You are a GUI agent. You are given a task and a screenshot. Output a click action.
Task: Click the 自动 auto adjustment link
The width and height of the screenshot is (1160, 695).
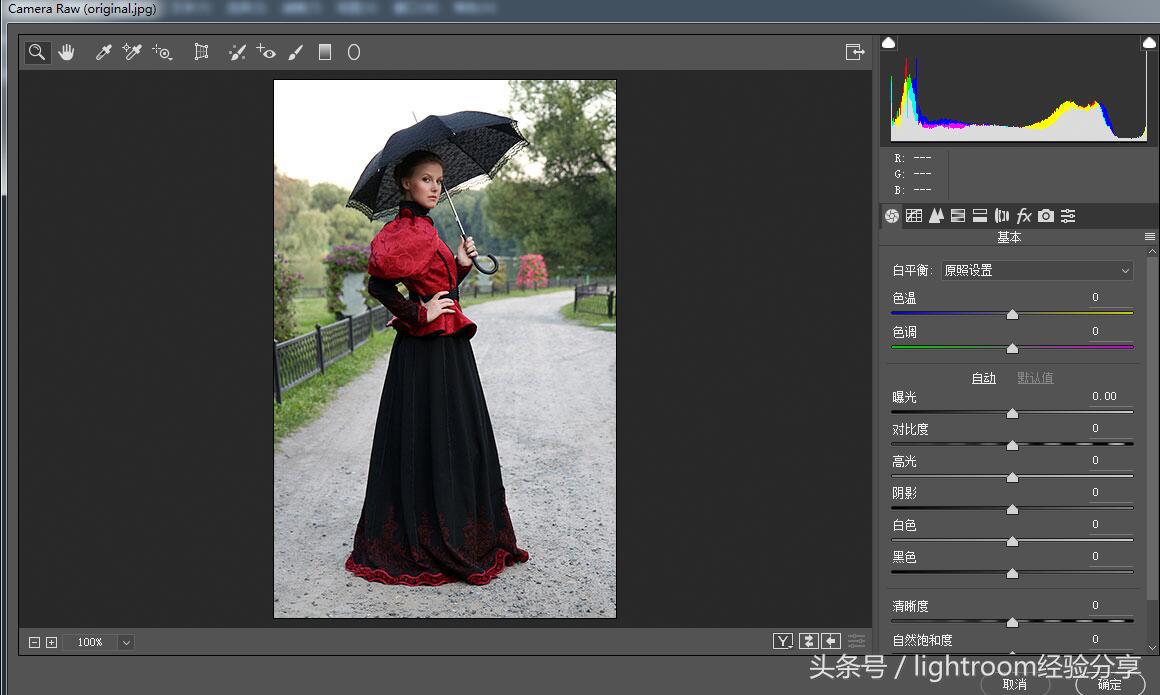click(x=983, y=378)
